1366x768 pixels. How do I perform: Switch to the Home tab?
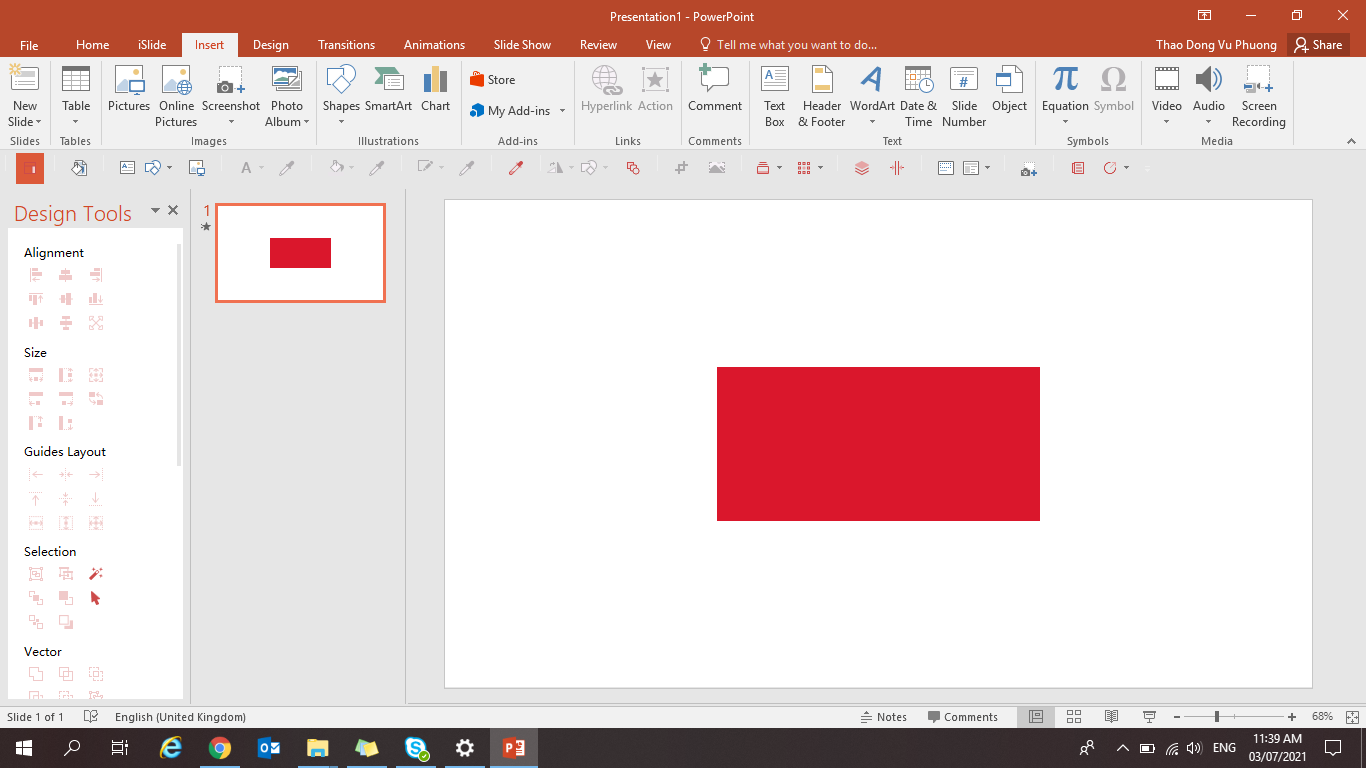pos(92,45)
